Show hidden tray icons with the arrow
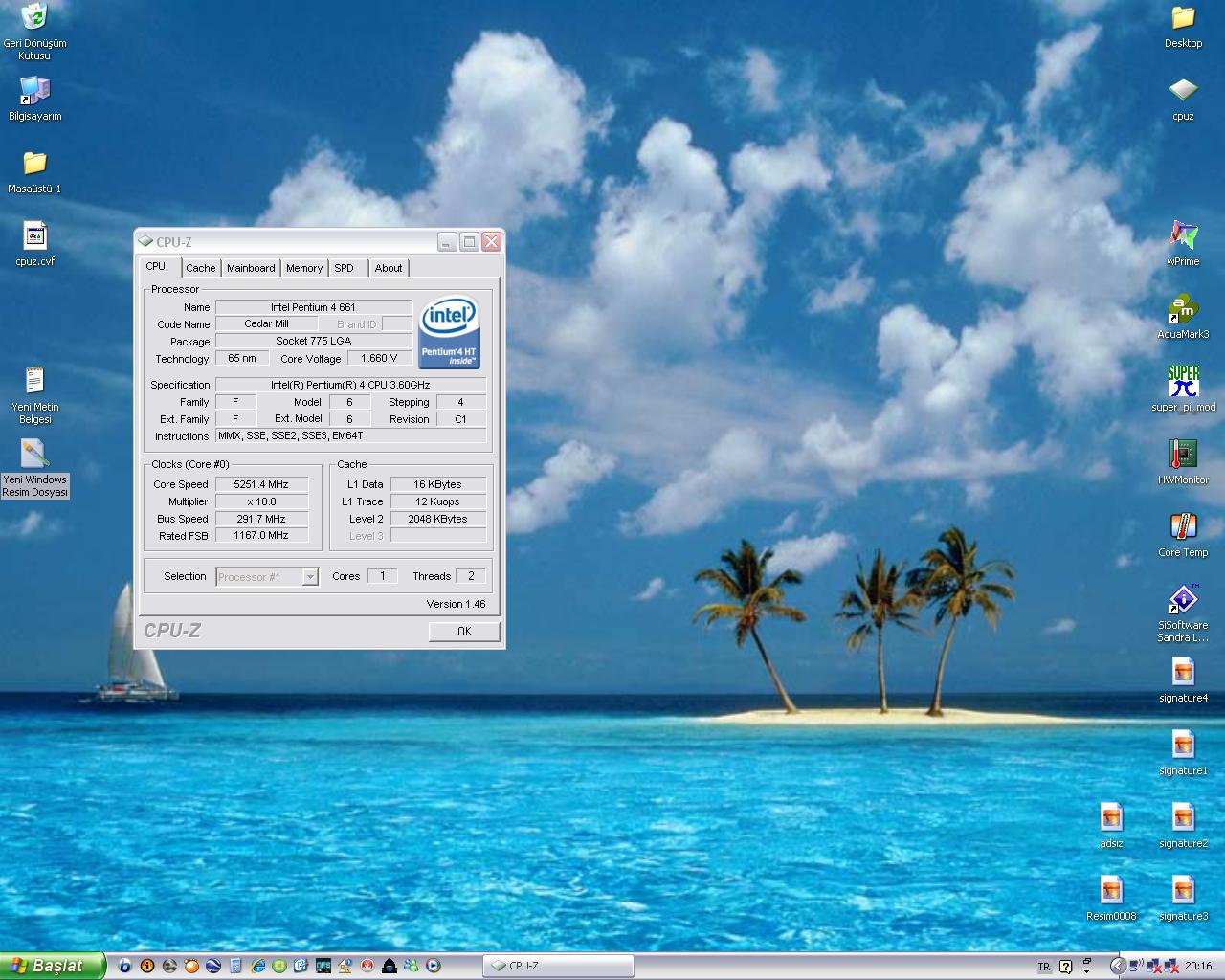The width and height of the screenshot is (1225, 980). (1118, 966)
